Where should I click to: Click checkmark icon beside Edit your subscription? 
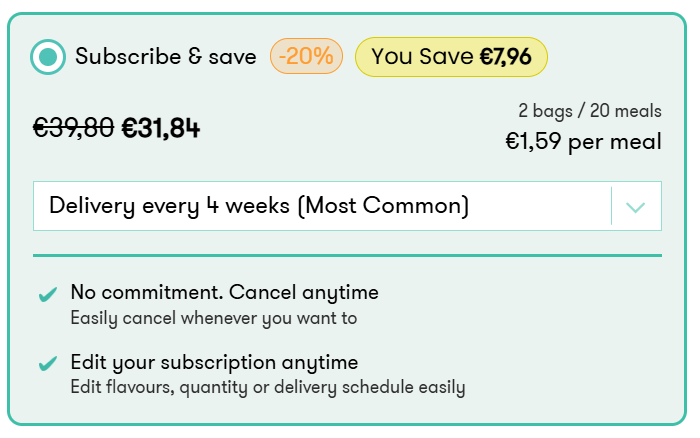click(x=47, y=364)
